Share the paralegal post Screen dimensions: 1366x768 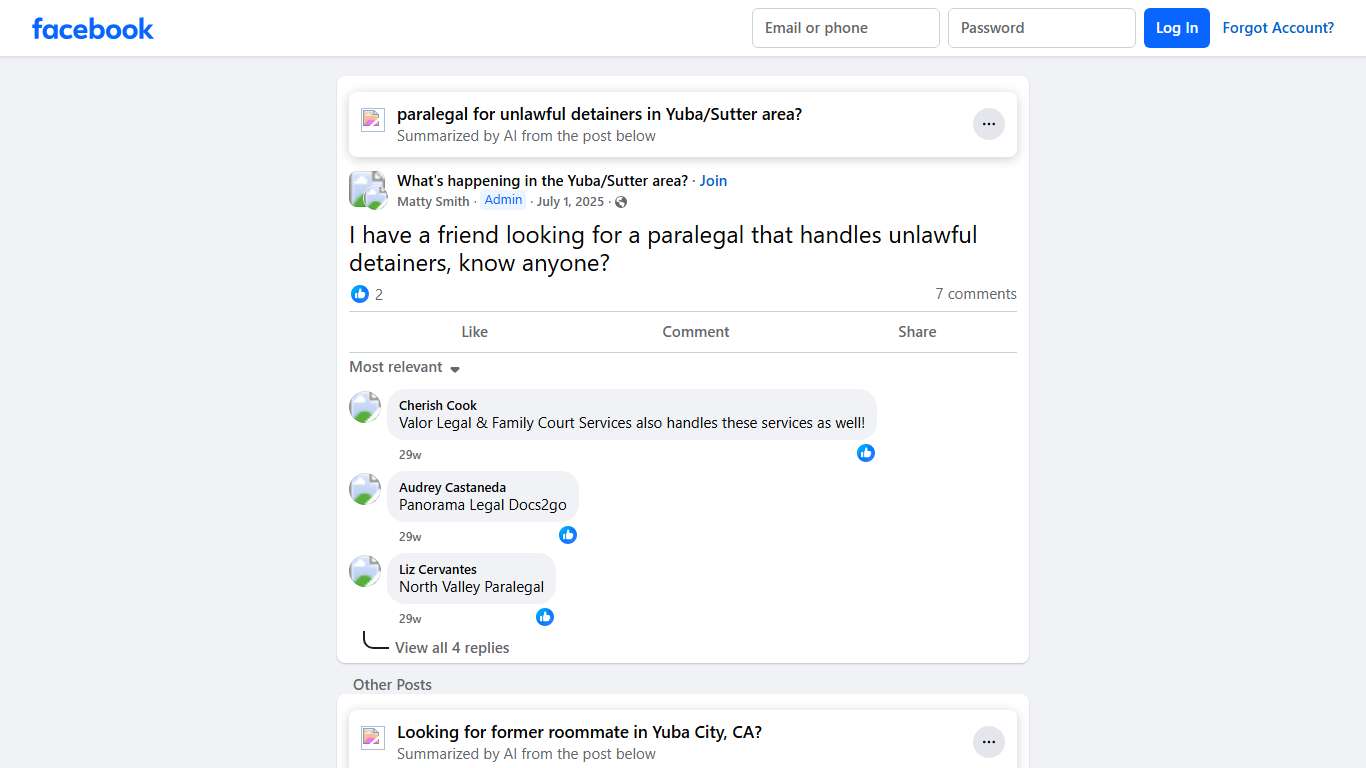tap(917, 332)
